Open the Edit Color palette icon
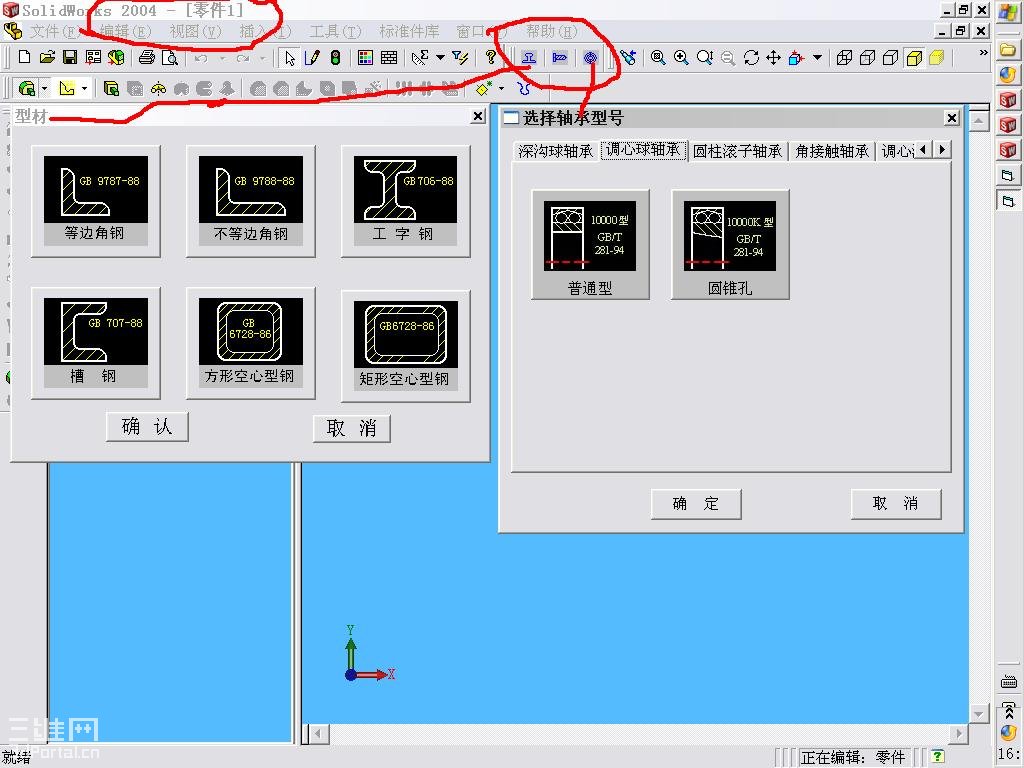Image resolution: width=1024 pixels, height=768 pixels. [x=366, y=57]
